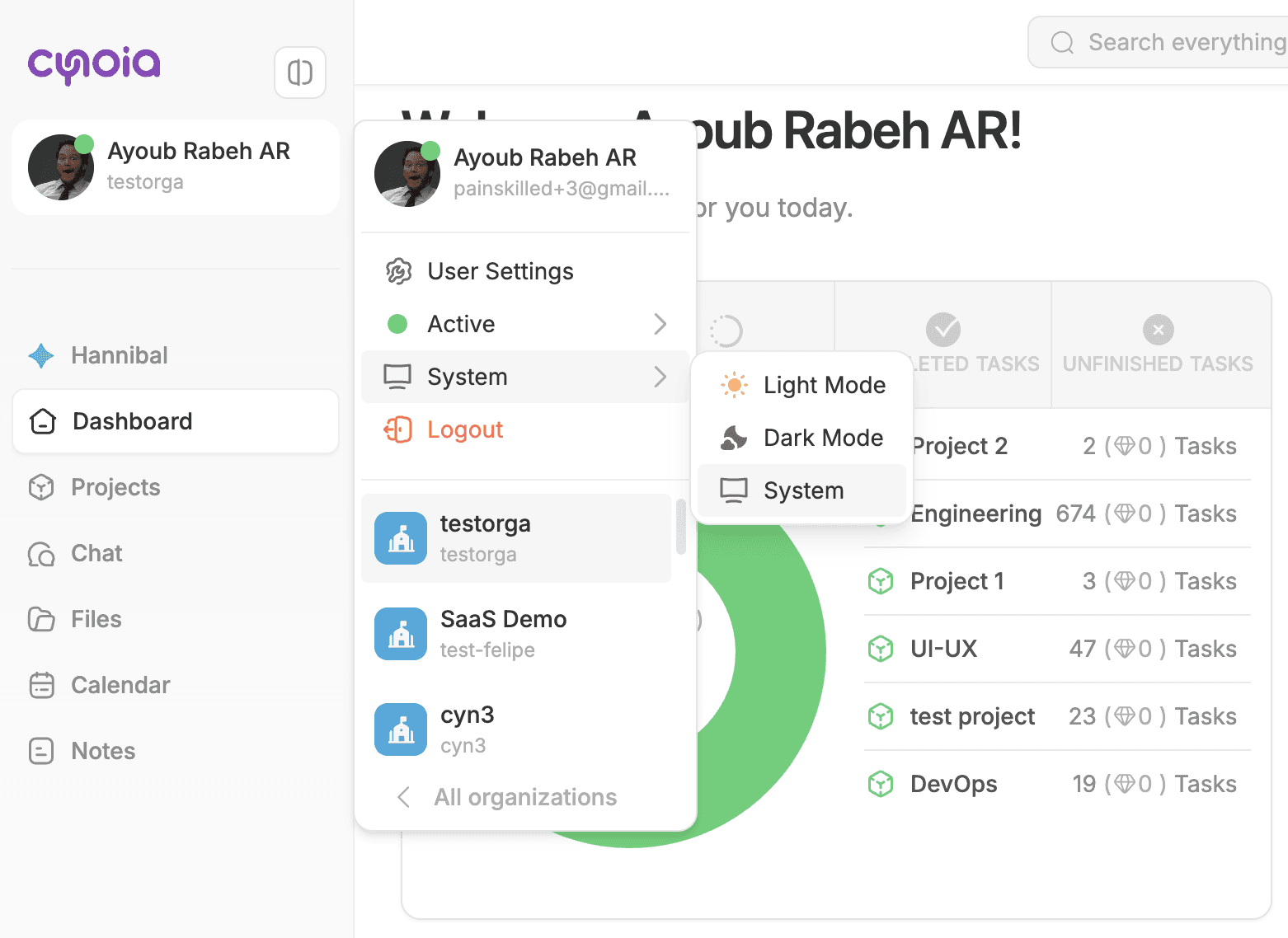Click the Logout door icon
Viewport: 1288px width, 938px height.
pos(398,429)
